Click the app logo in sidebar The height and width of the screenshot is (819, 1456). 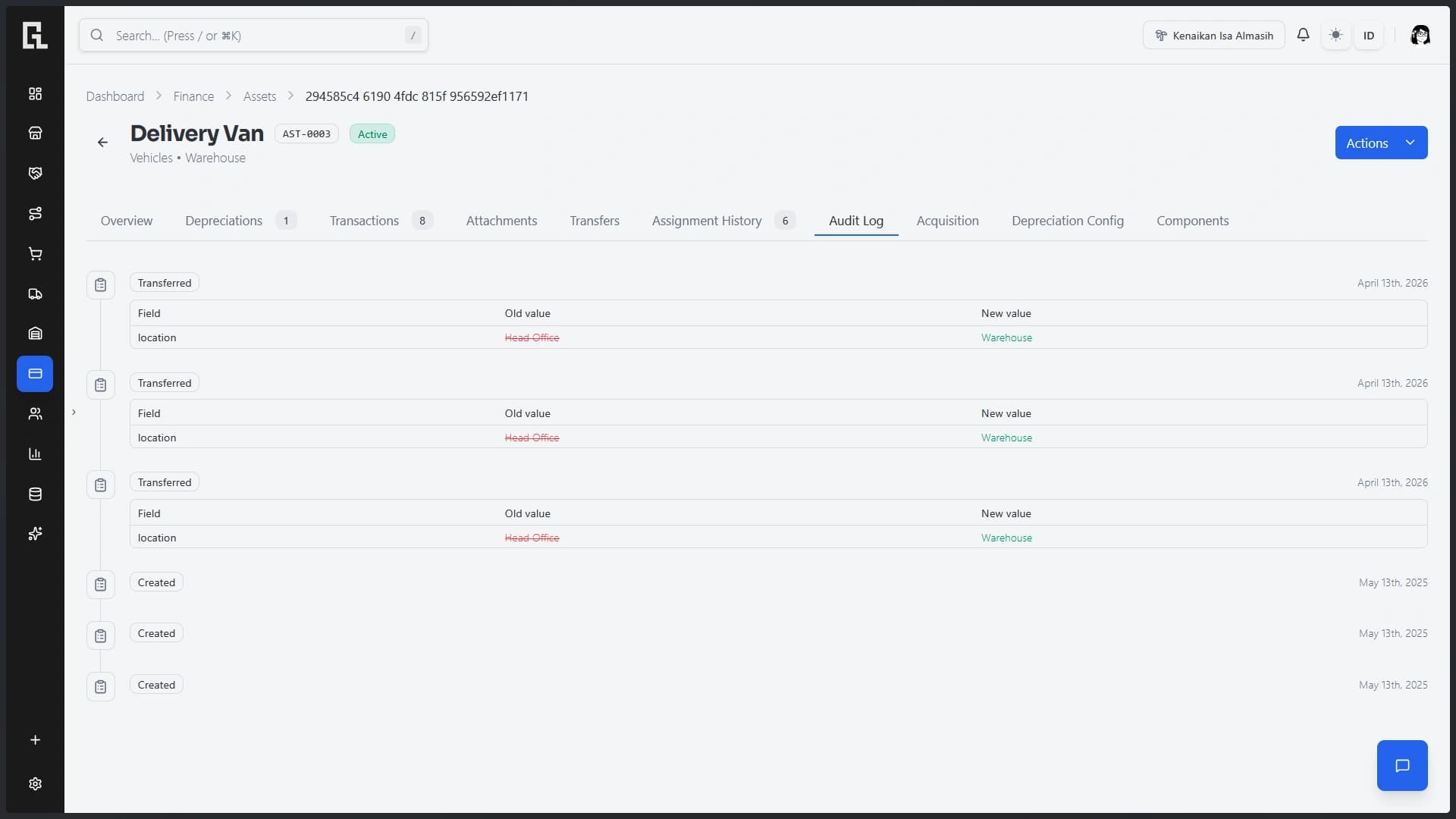click(35, 35)
